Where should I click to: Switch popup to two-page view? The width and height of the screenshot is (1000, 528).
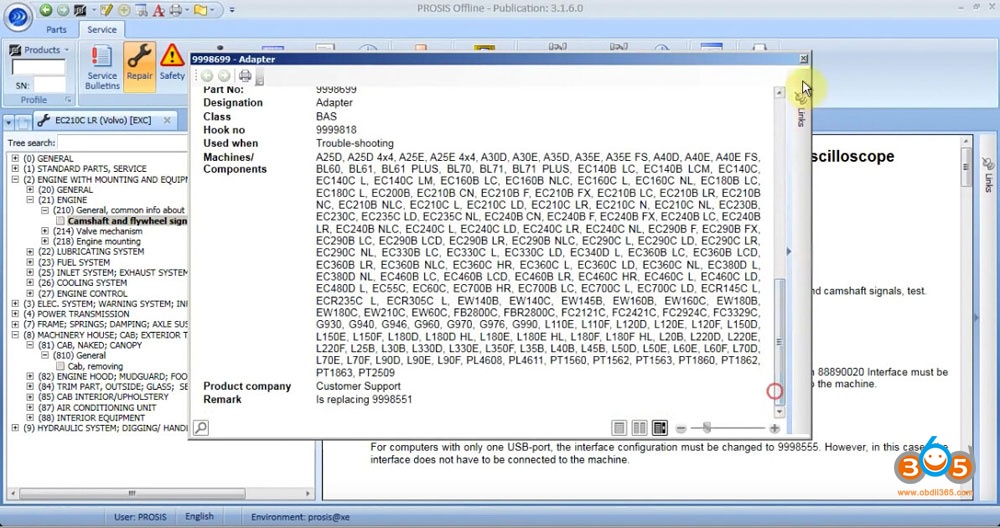[x=639, y=428]
